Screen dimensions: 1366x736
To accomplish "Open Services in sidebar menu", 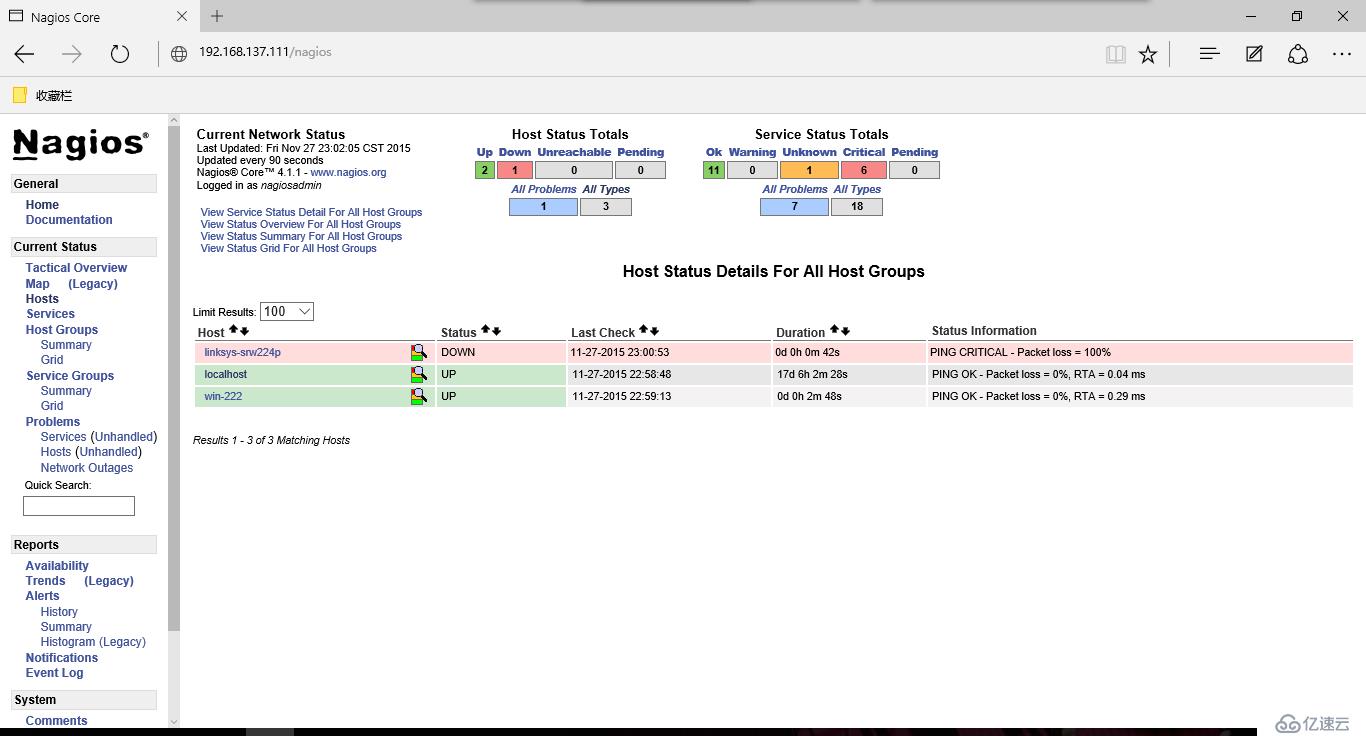I will coord(50,314).
